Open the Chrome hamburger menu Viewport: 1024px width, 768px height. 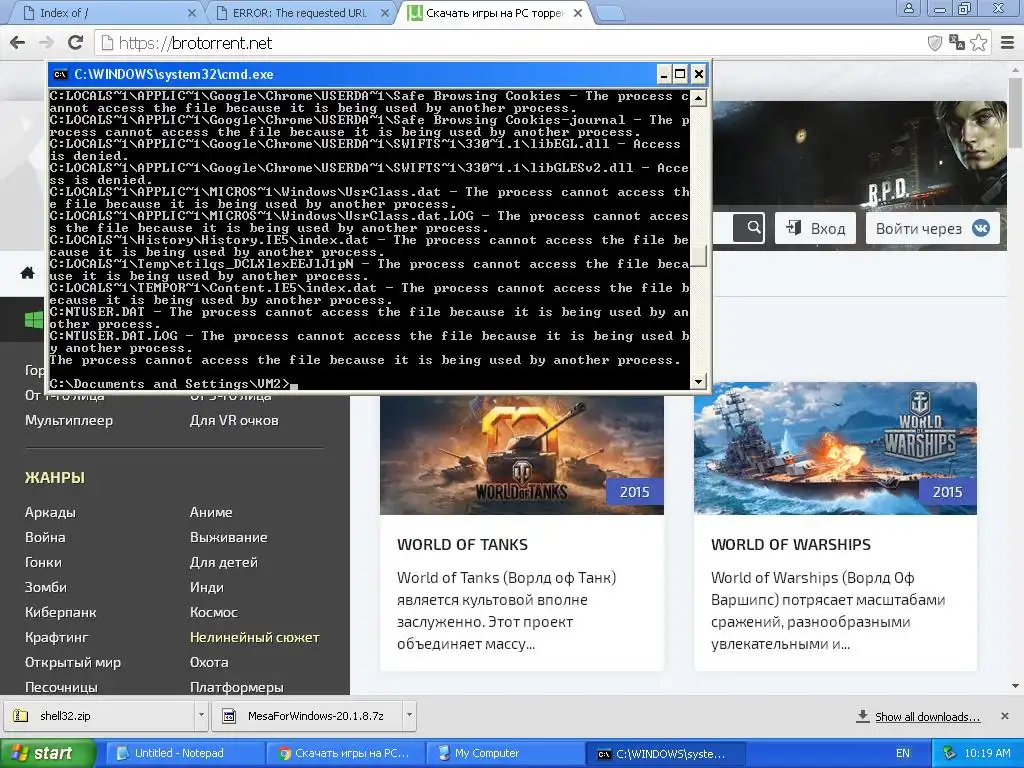(x=1008, y=43)
